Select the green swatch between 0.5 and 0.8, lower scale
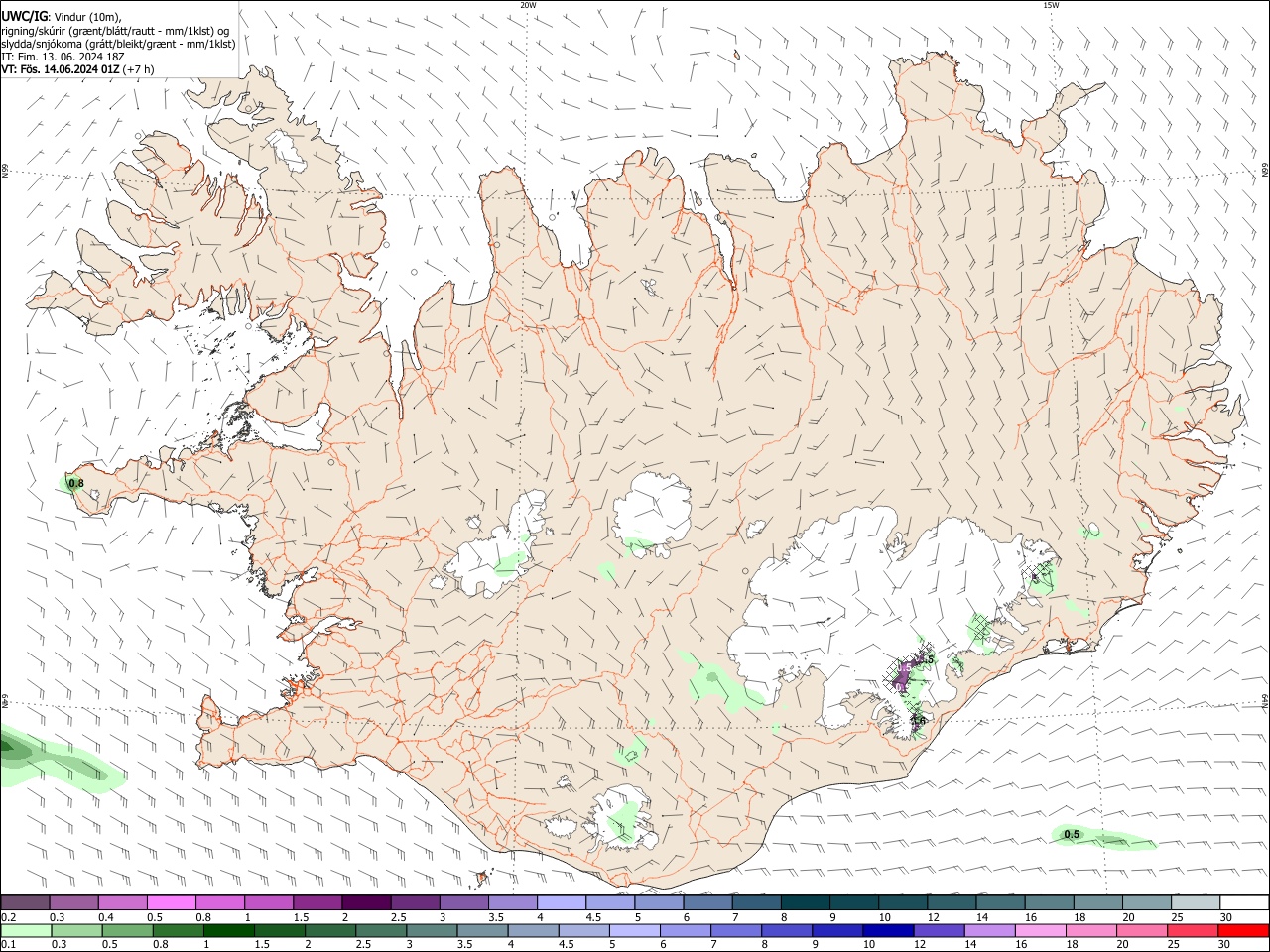The height and width of the screenshot is (952, 1270). [x=128, y=930]
